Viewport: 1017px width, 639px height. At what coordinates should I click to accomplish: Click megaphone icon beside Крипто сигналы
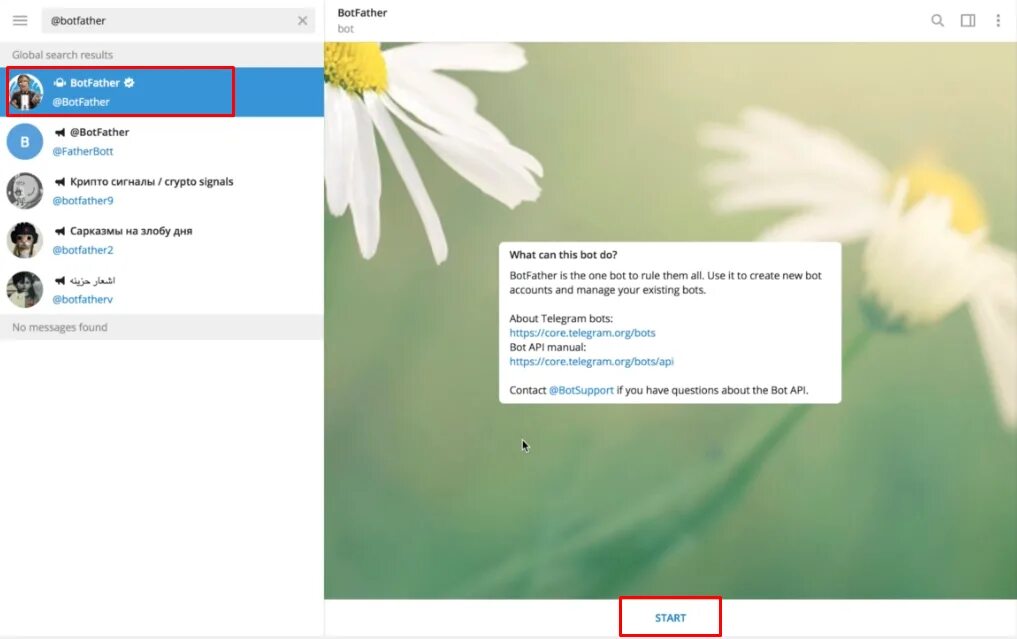click(60, 182)
